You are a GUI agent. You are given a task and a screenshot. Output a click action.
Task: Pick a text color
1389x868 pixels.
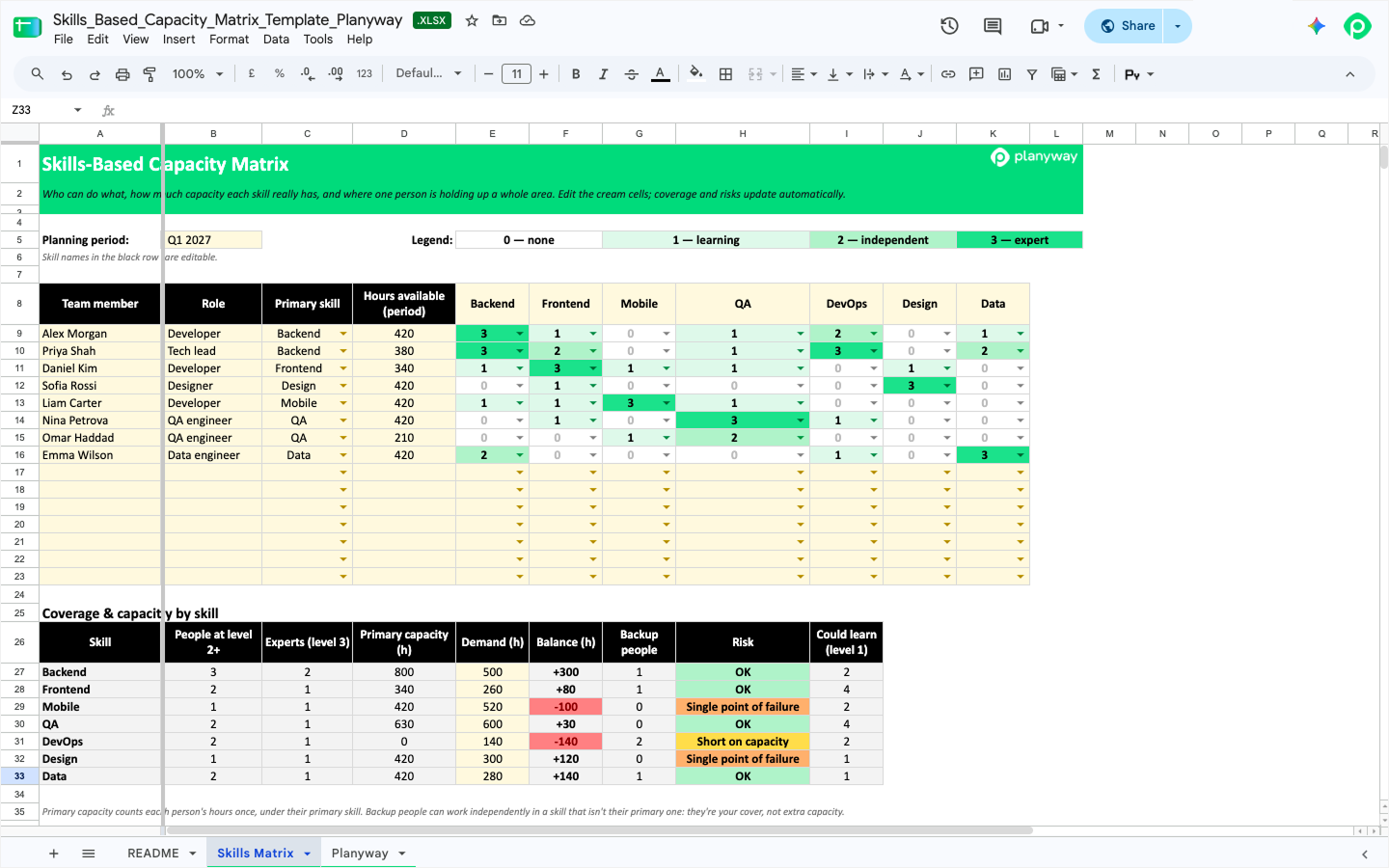coord(661,74)
